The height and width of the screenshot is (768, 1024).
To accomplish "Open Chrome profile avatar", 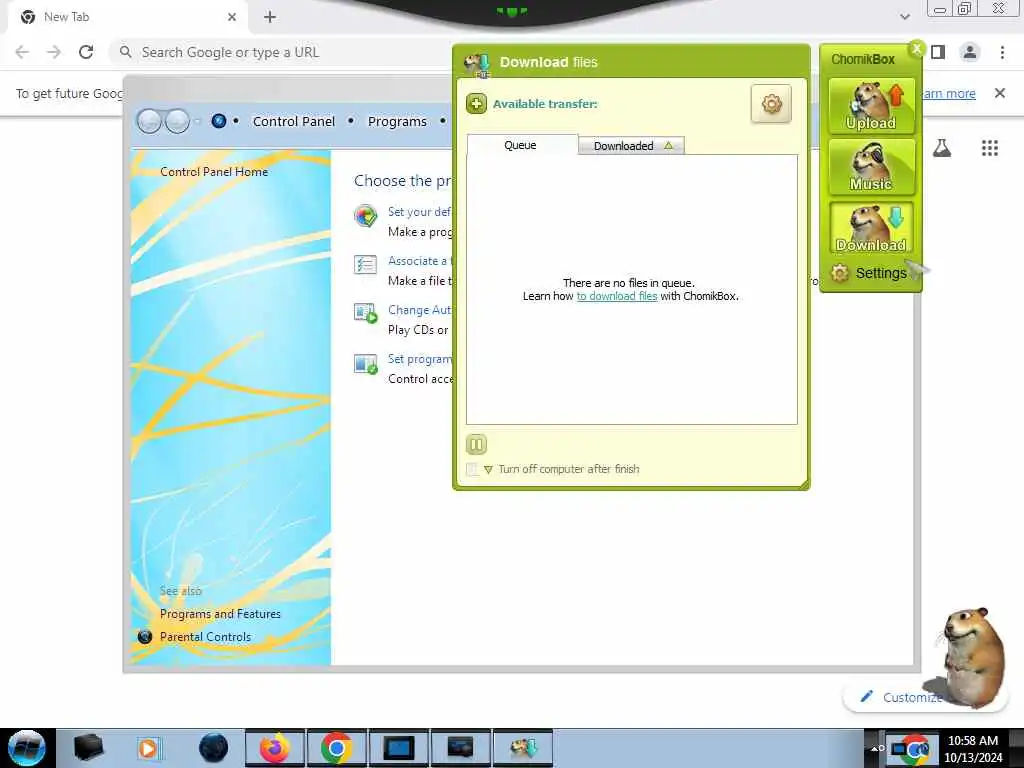I will pos(970,52).
